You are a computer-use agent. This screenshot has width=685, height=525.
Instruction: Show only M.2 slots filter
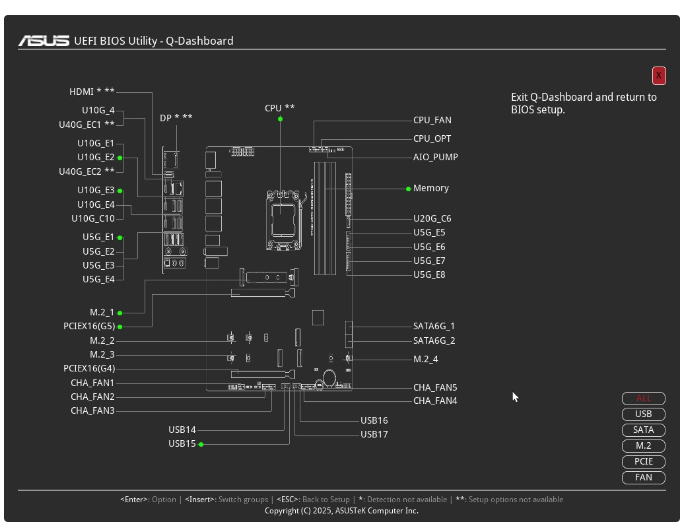[643, 446]
